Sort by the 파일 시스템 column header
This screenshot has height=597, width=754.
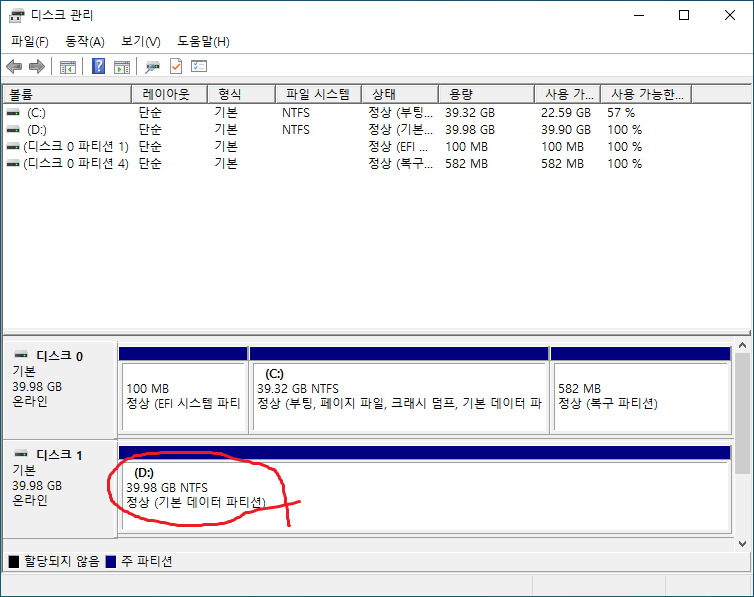[318, 94]
